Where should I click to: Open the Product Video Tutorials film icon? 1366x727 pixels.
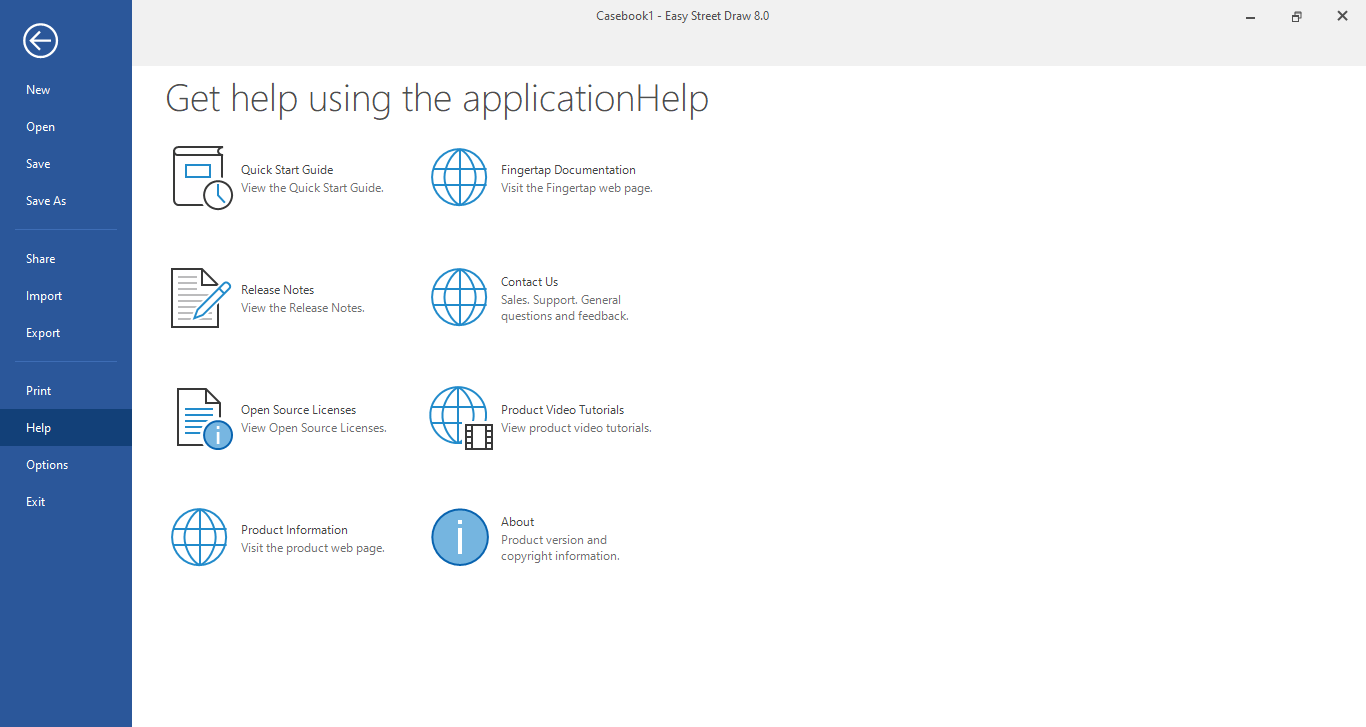pos(461,418)
